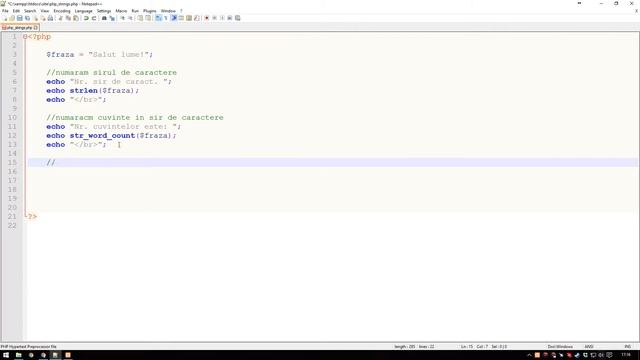The height and width of the screenshot is (360, 640).
Task: Click the Zoom In toolbar icon
Action: click(122, 18)
